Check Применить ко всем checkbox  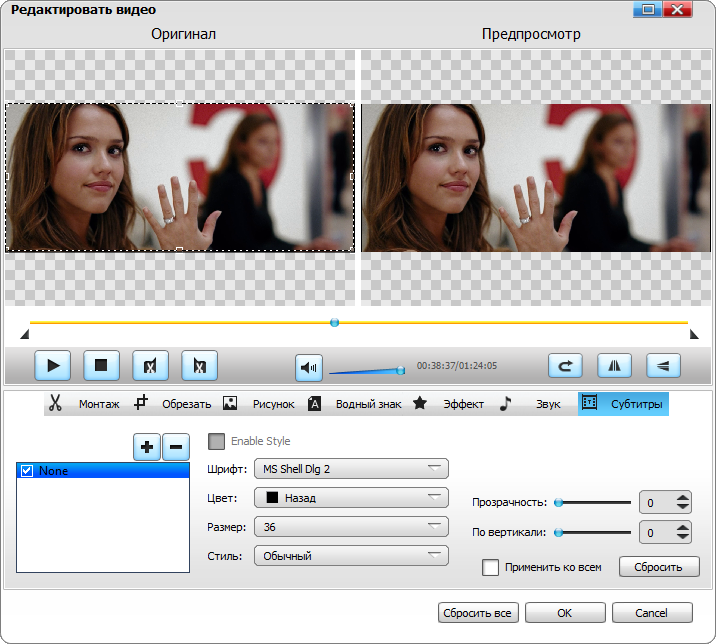[490, 567]
